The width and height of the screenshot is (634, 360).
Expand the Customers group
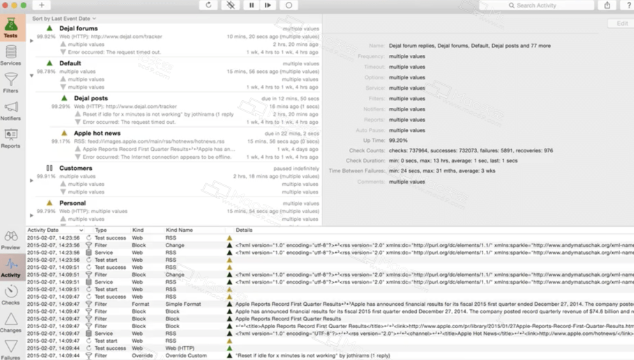(x=32, y=180)
